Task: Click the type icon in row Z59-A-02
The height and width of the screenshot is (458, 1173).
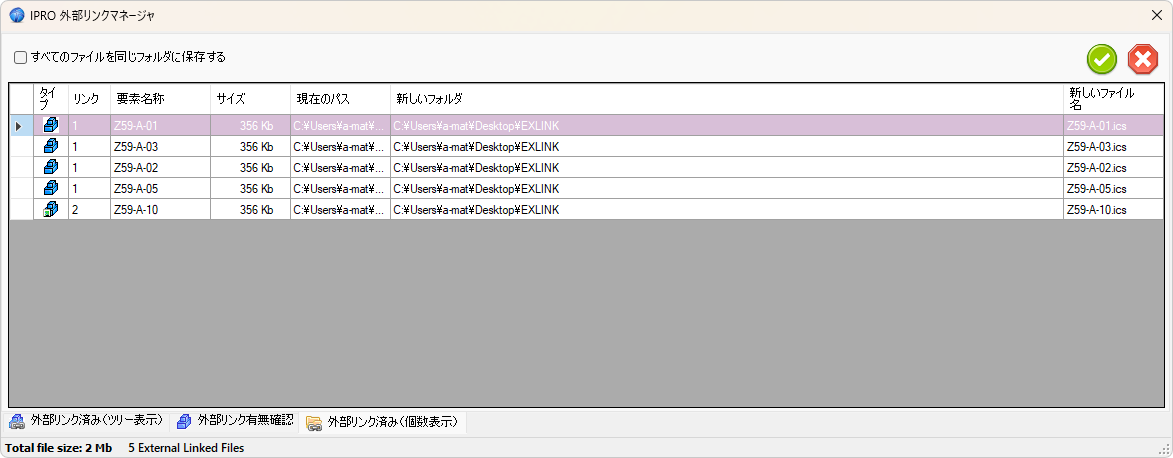Action: point(51,168)
